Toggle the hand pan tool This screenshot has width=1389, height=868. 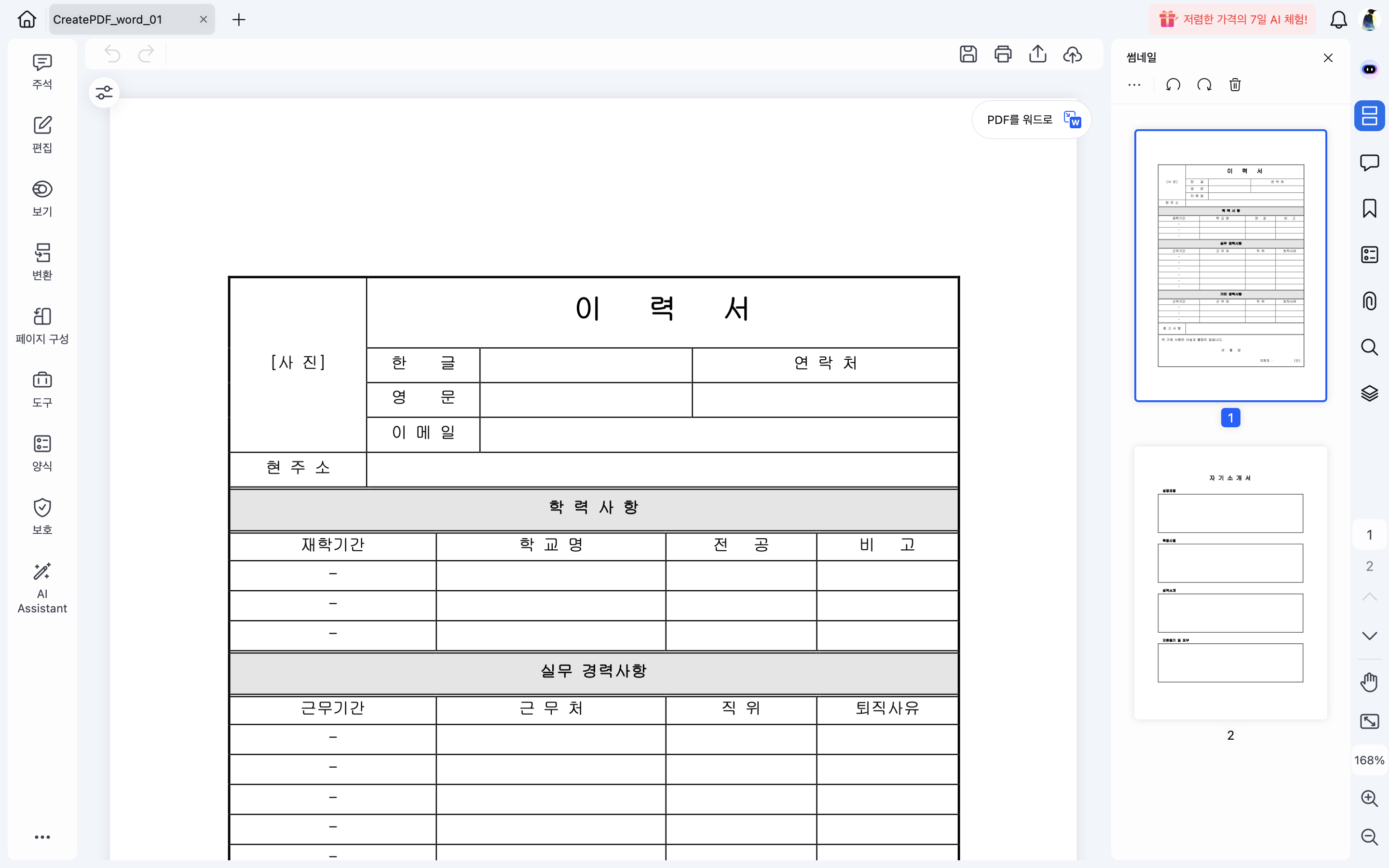pos(1370,682)
